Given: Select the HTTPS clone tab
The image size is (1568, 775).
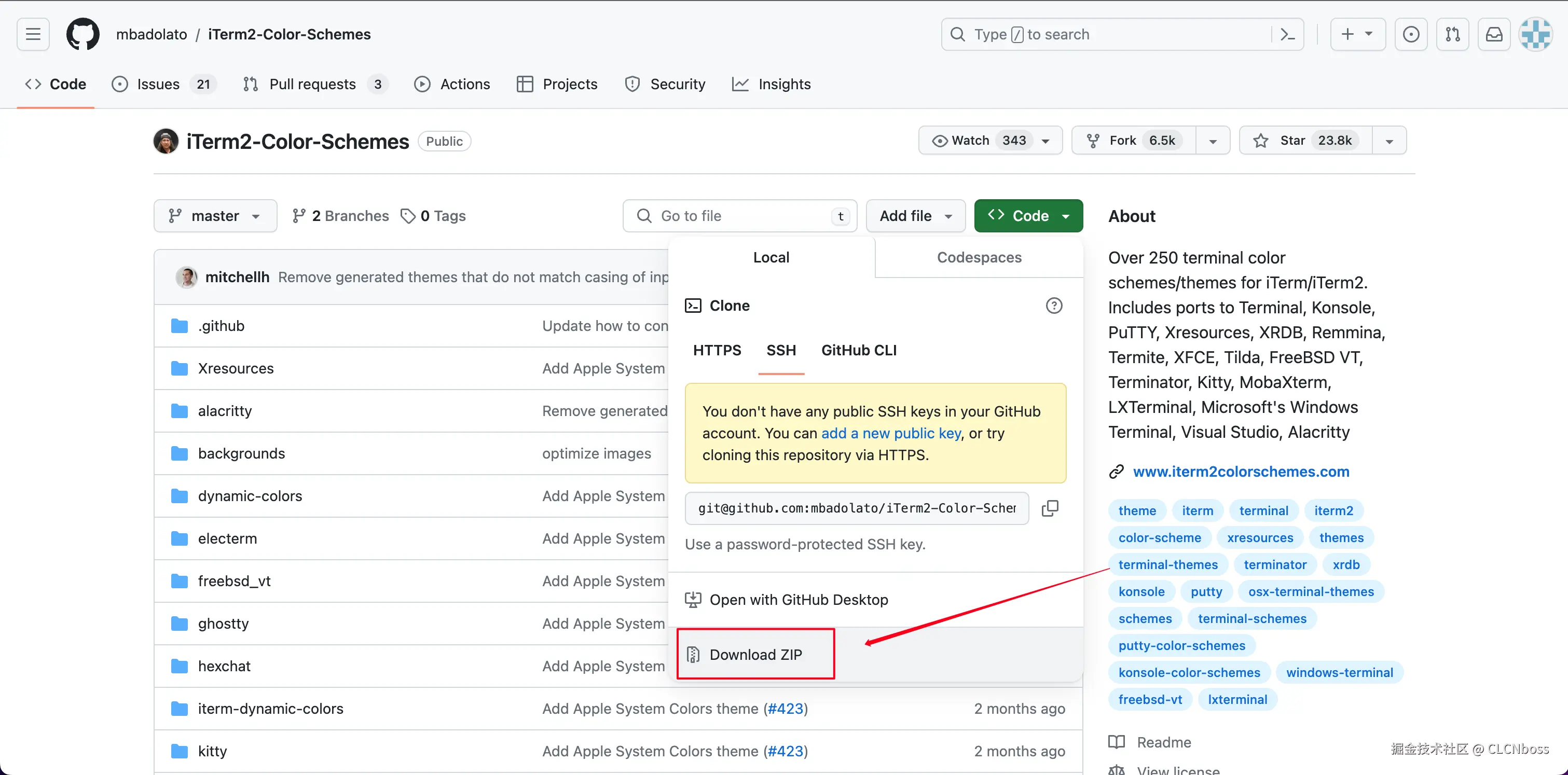Looking at the screenshot, I should pos(717,350).
